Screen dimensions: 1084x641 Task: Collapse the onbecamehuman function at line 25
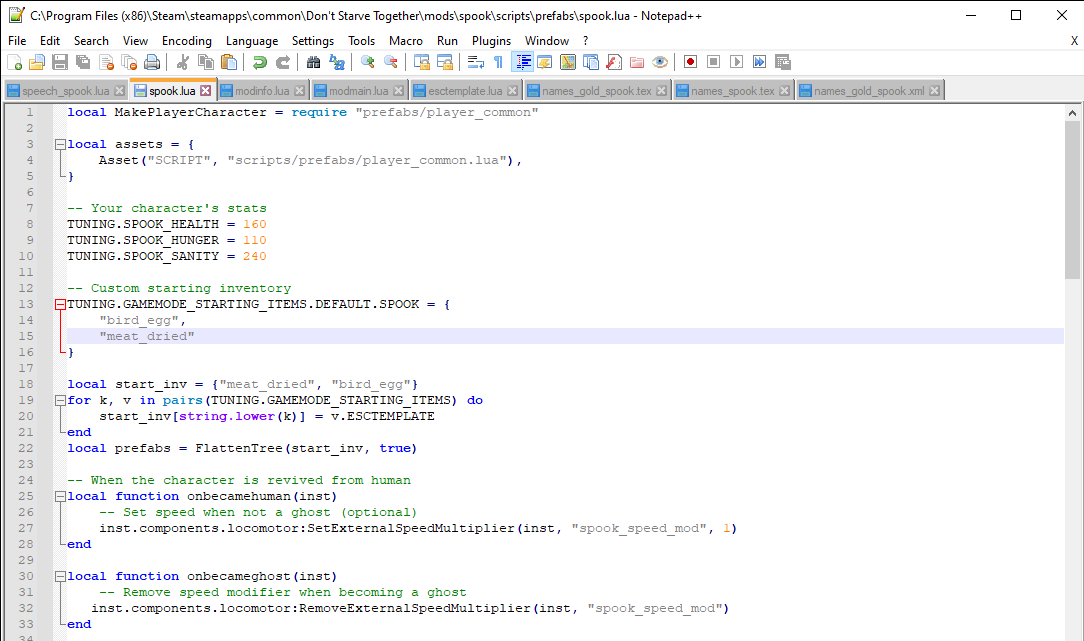60,497
